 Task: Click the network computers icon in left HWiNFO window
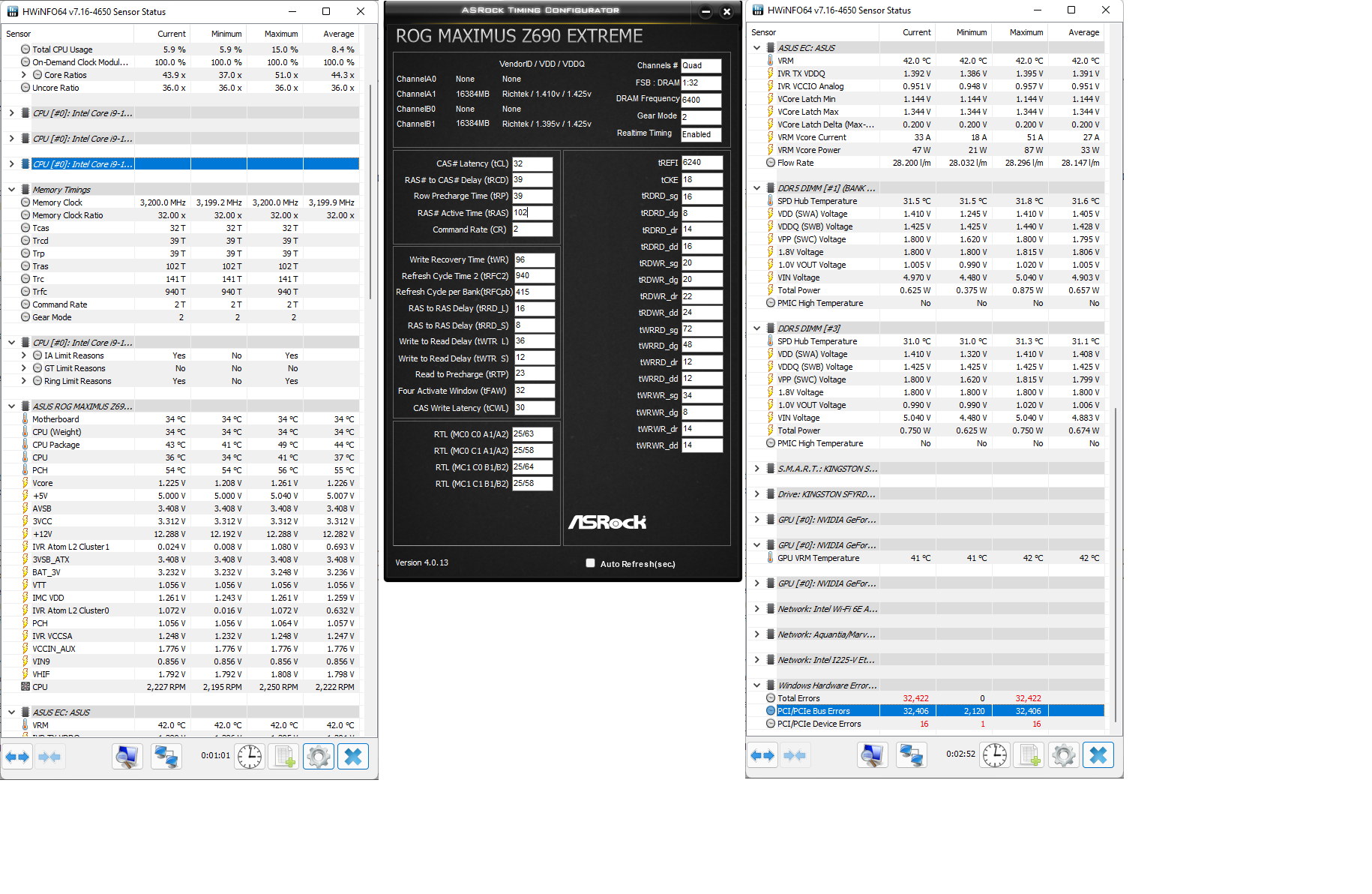166,757
